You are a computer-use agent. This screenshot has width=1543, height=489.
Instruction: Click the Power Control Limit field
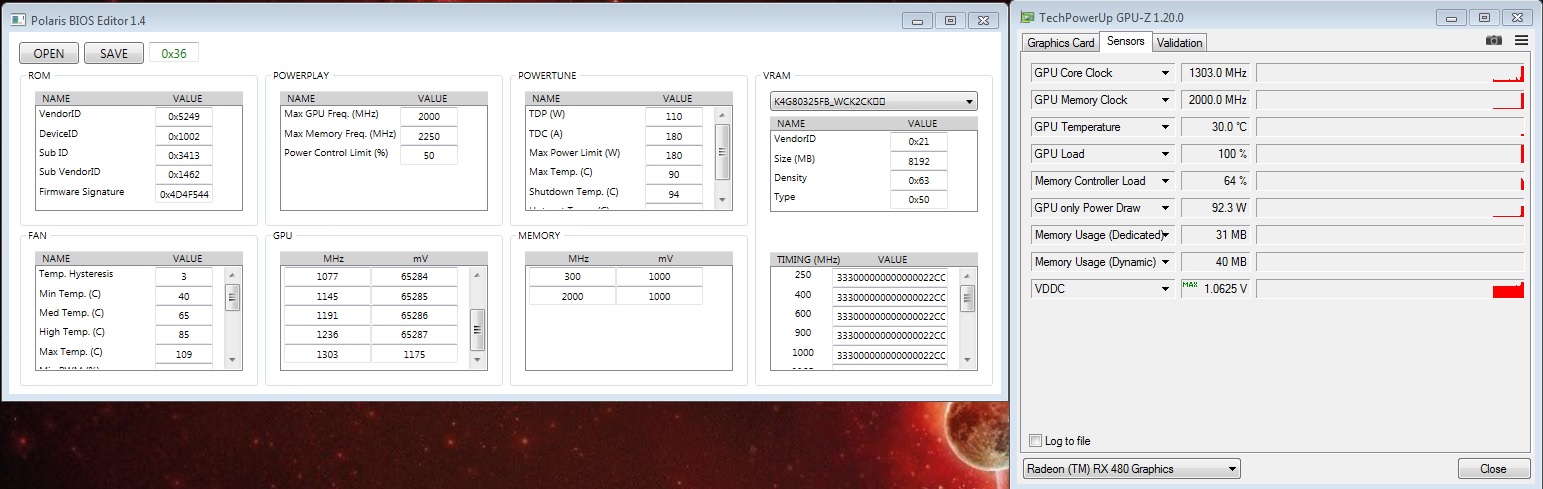[429, 155]
